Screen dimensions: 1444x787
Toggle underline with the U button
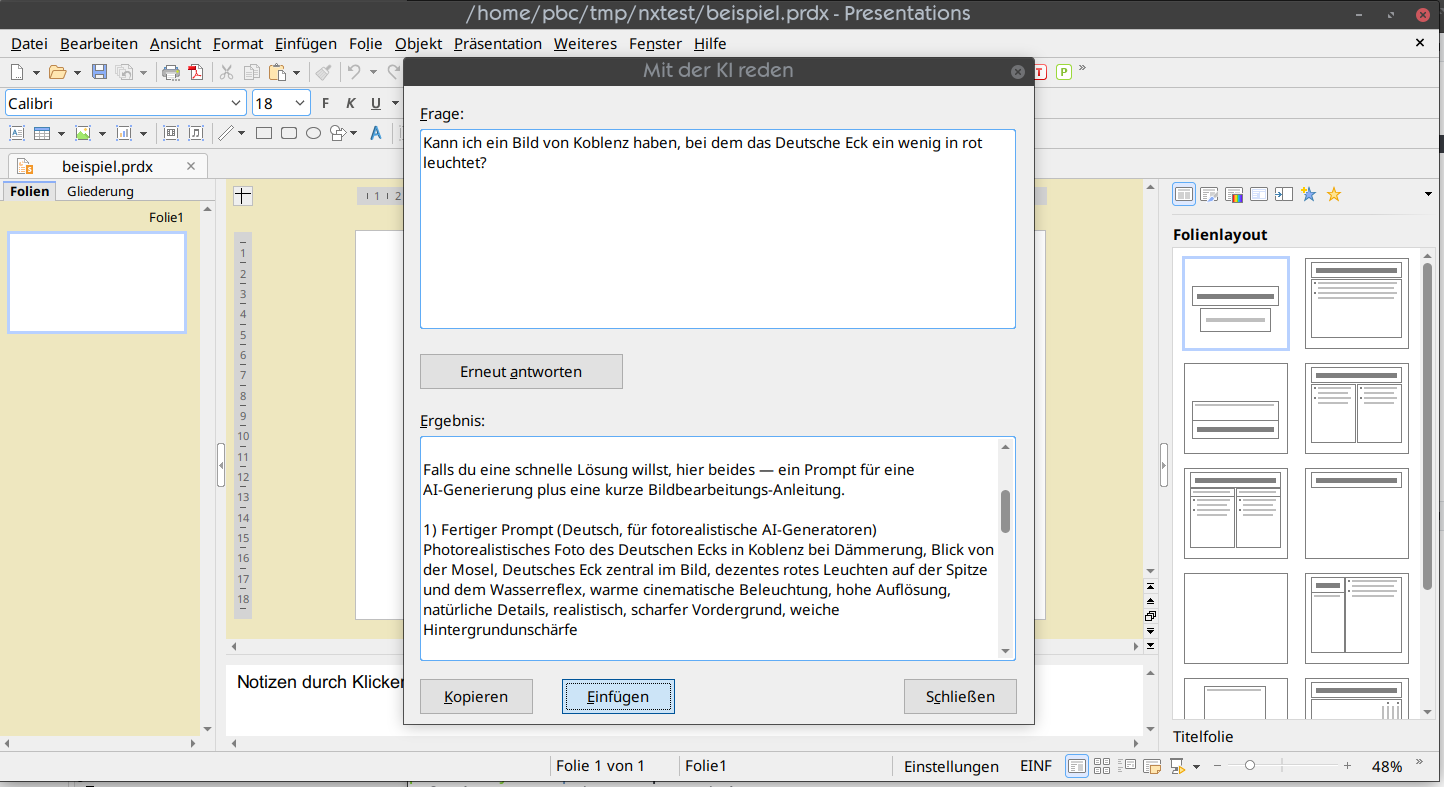tap(376, 103)
